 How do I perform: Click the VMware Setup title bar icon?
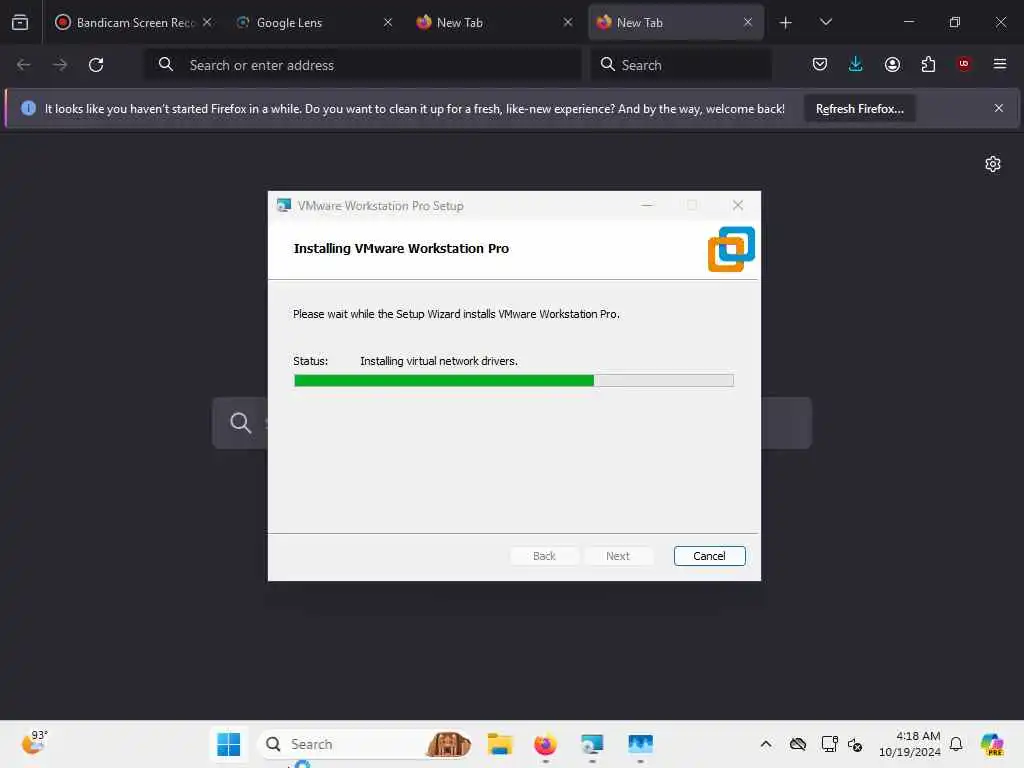[283, 205]
